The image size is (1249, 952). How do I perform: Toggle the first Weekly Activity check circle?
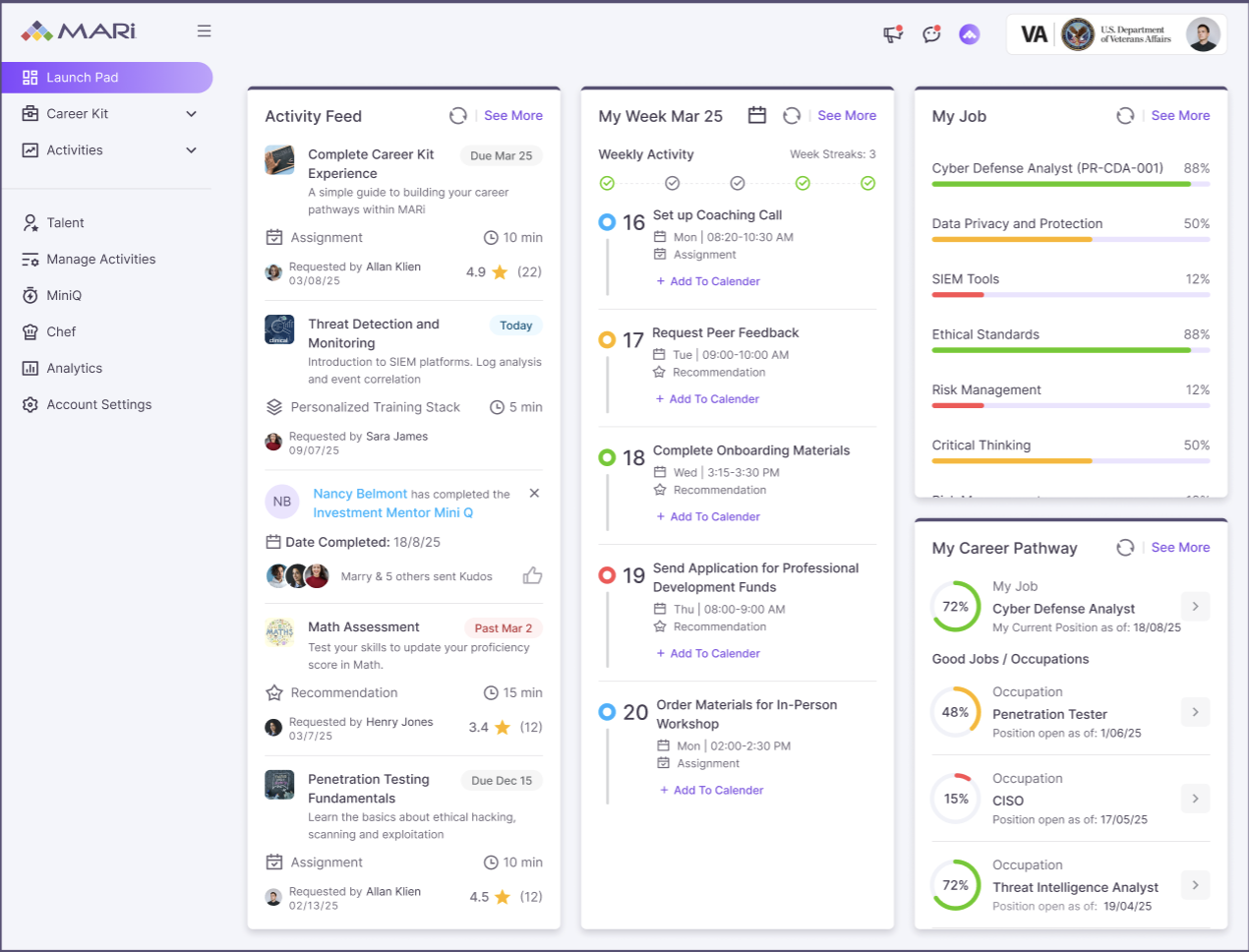(607, 183)
